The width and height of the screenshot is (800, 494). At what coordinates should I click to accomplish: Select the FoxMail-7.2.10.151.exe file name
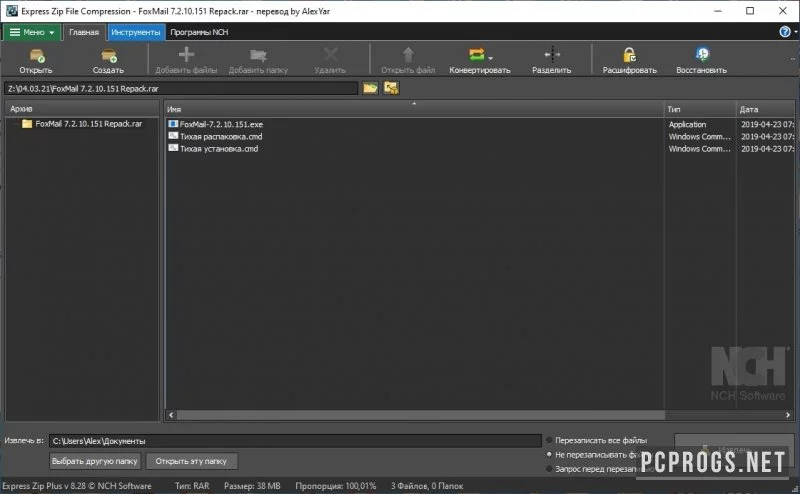point(221,124)
